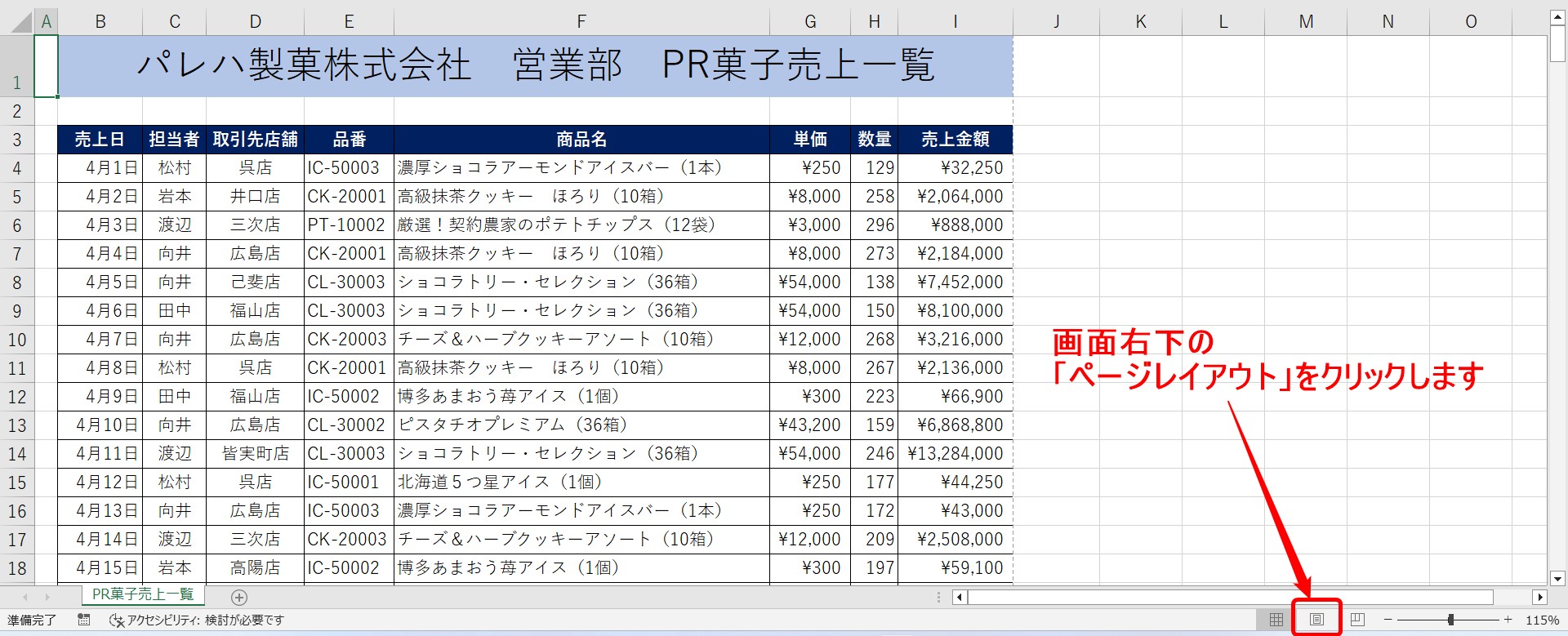The height and width of the screenshot is (636, 1568).
Task: Select column F header
Action: (581, 22)
